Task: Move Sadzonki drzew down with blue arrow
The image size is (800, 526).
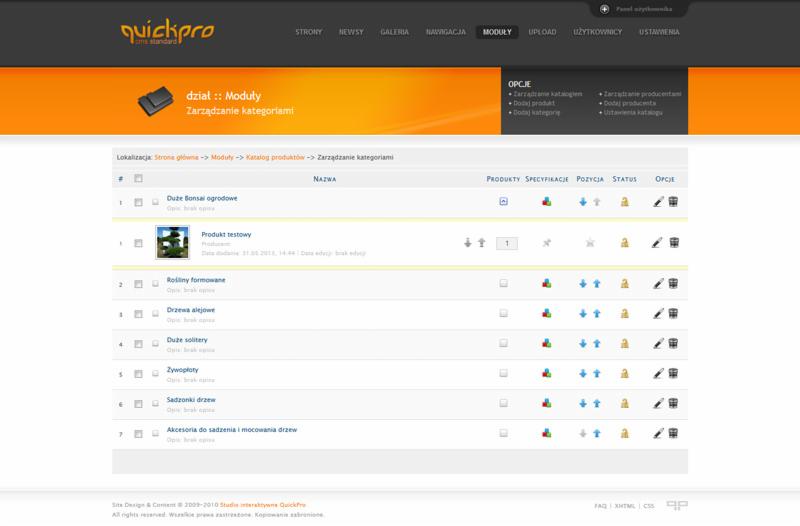Action: click(583, 404)
